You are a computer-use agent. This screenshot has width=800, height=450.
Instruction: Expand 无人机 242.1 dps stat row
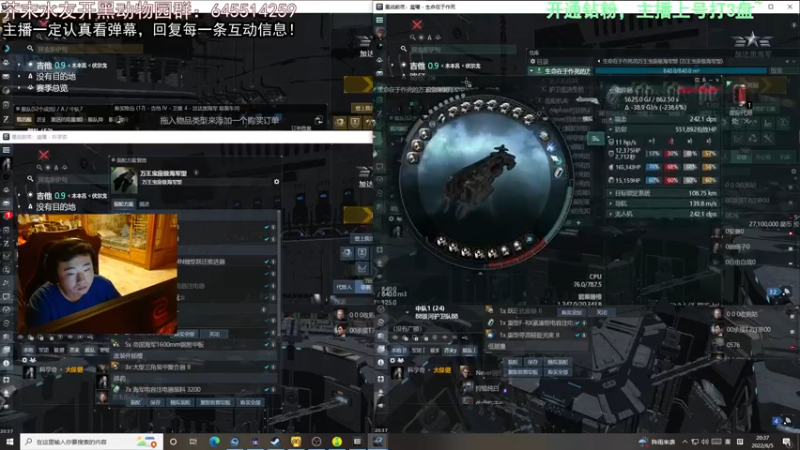[x=664, y=214]
